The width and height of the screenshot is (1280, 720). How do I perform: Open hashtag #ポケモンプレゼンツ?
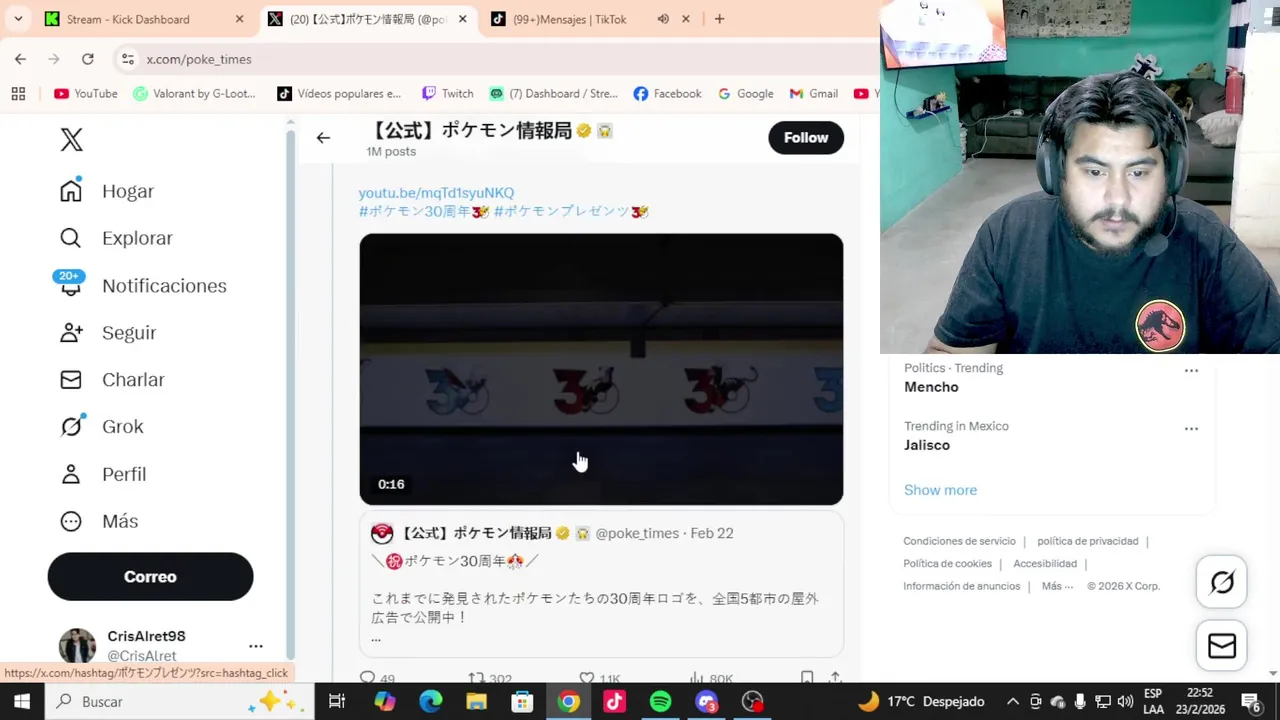tap(571, 212)
